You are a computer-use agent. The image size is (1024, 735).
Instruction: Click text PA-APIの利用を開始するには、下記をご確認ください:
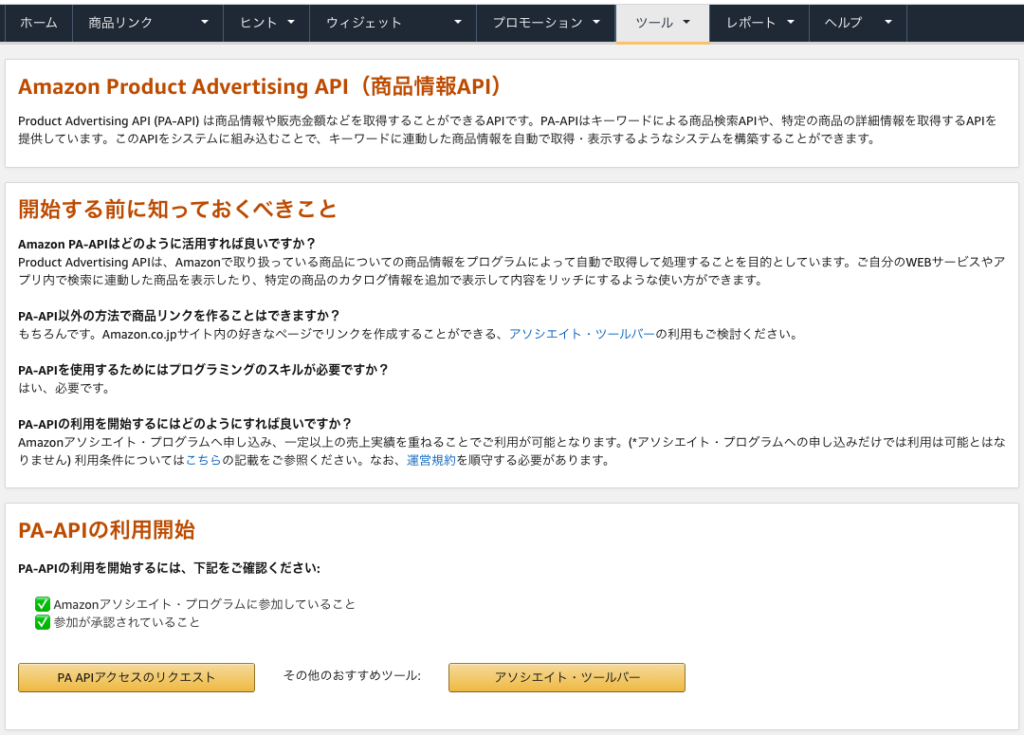coord(169,568)
